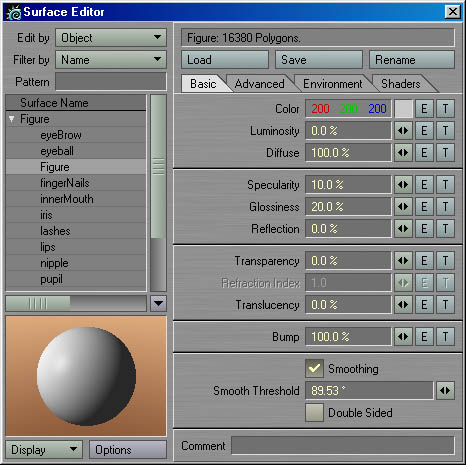Click the Rename button
The width and height of the screenshot is (466, 465).
(412, 60)
